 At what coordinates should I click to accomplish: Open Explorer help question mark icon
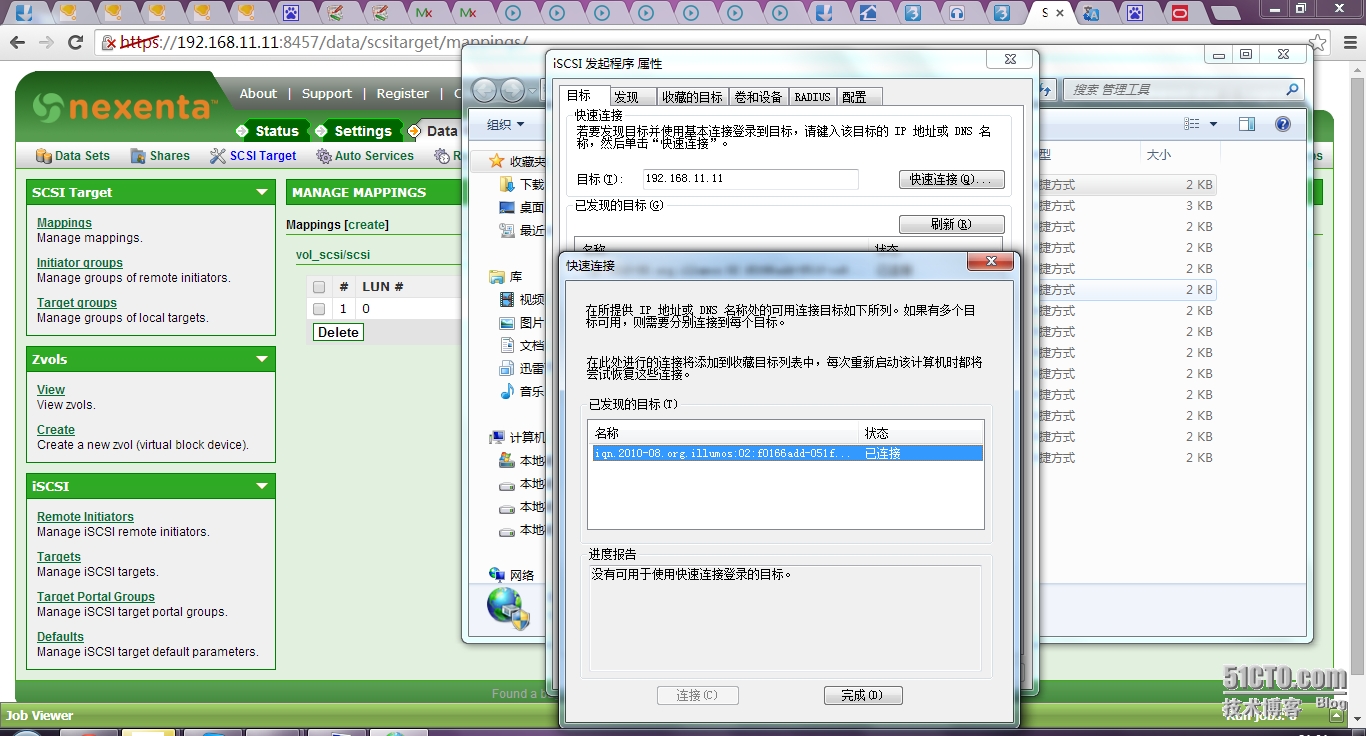(x=1283, y=124)
